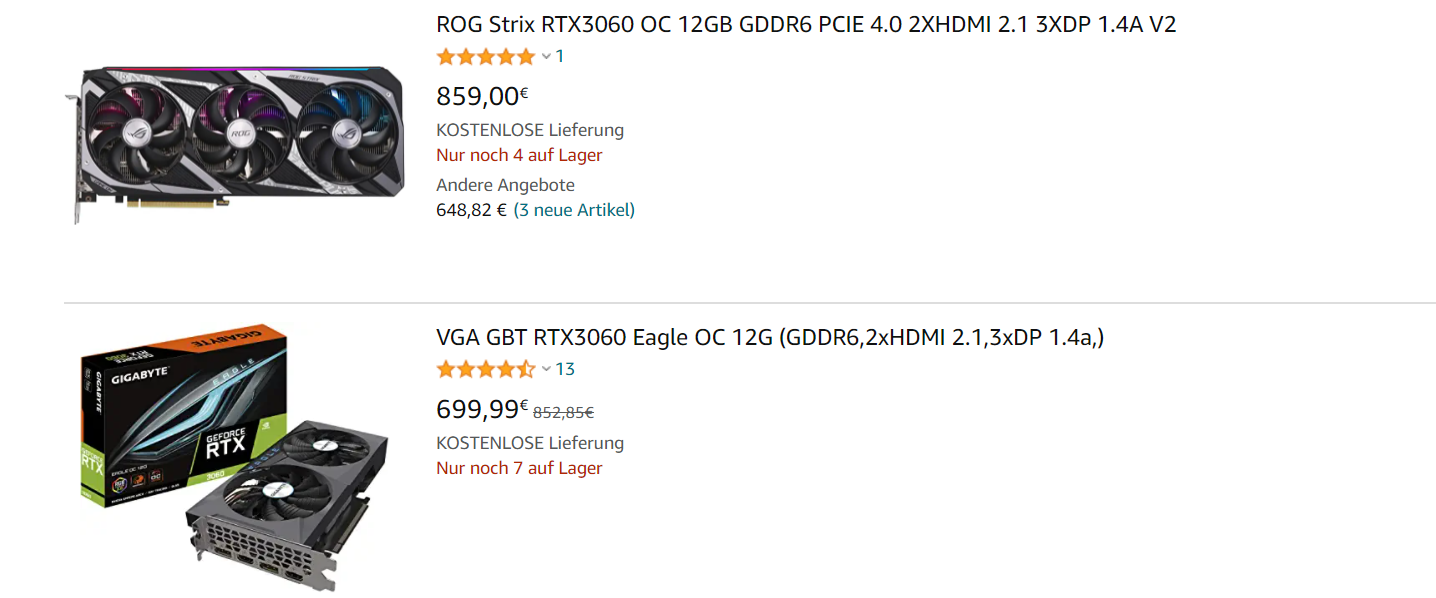Click "Nur noch 4 auf Lager" text
The image size is (1436, 598).
coord(519,155)
